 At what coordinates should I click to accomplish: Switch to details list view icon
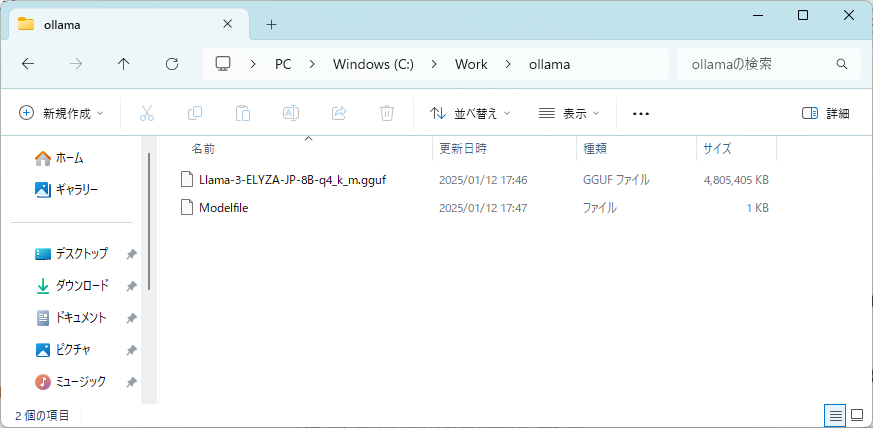tap(835, 415)
